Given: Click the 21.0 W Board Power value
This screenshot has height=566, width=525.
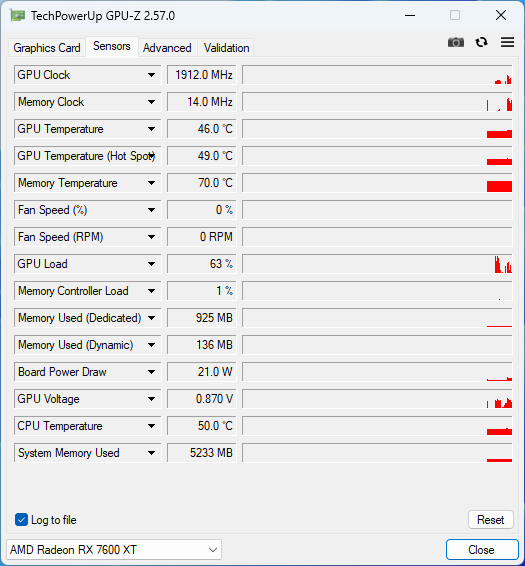Looking at the screenshot, I should [201, 372].
